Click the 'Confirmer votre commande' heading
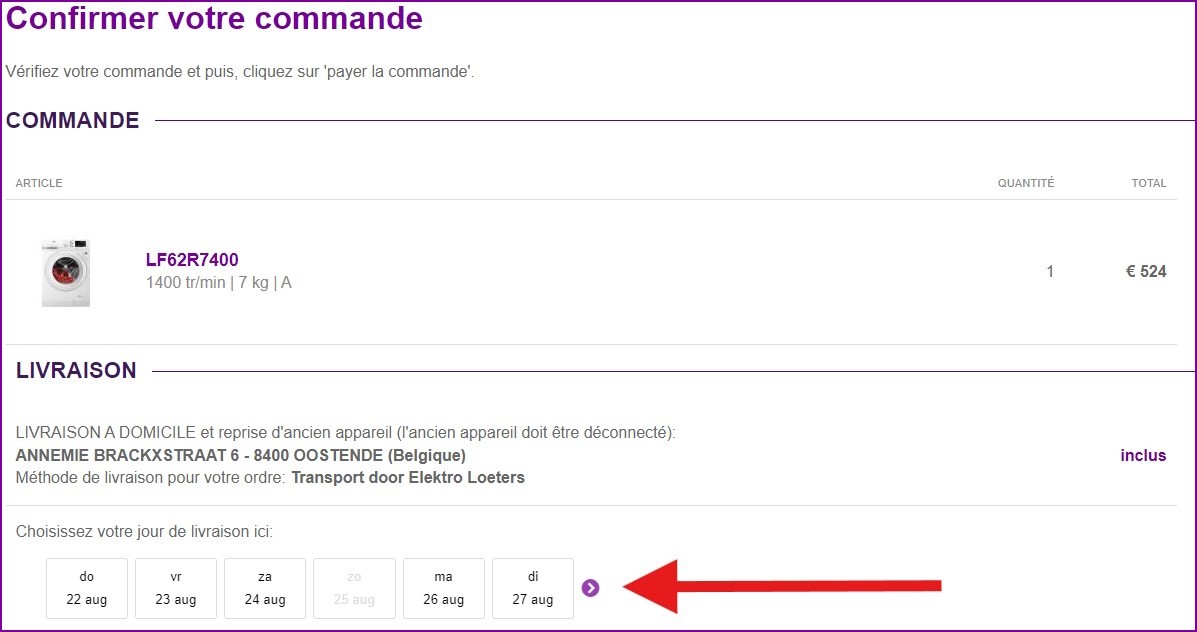This screenshot has height=632, width=1197. (x=214, y=19)
